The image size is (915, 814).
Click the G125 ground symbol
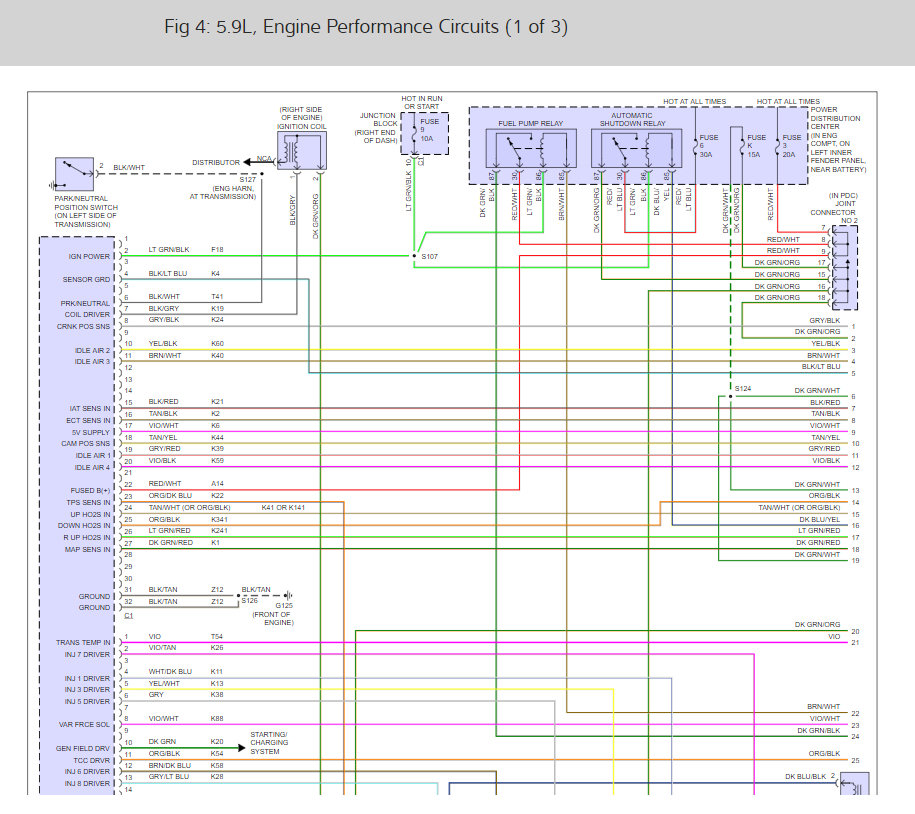(x=288, y=596)
